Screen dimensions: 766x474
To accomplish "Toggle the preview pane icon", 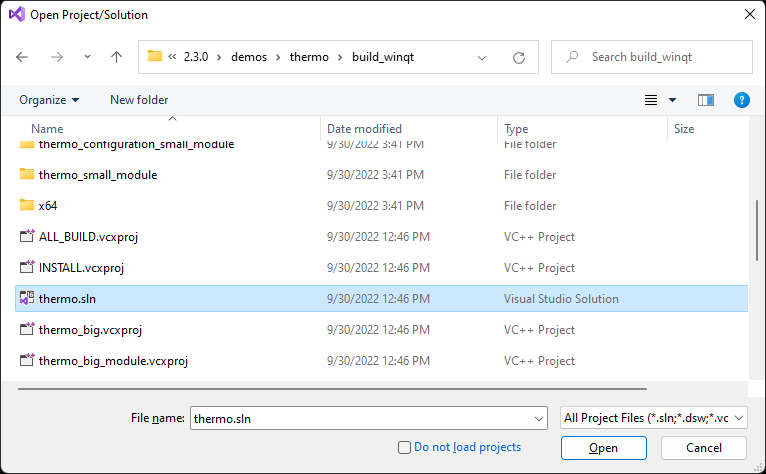I will 706,100.
